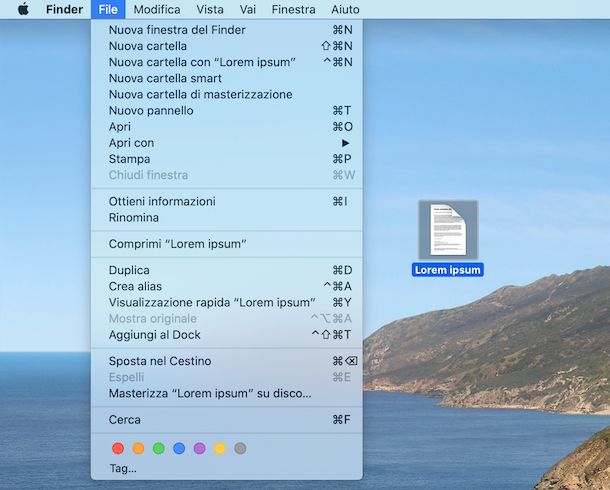Close the open File menu

tap(108, 9)
